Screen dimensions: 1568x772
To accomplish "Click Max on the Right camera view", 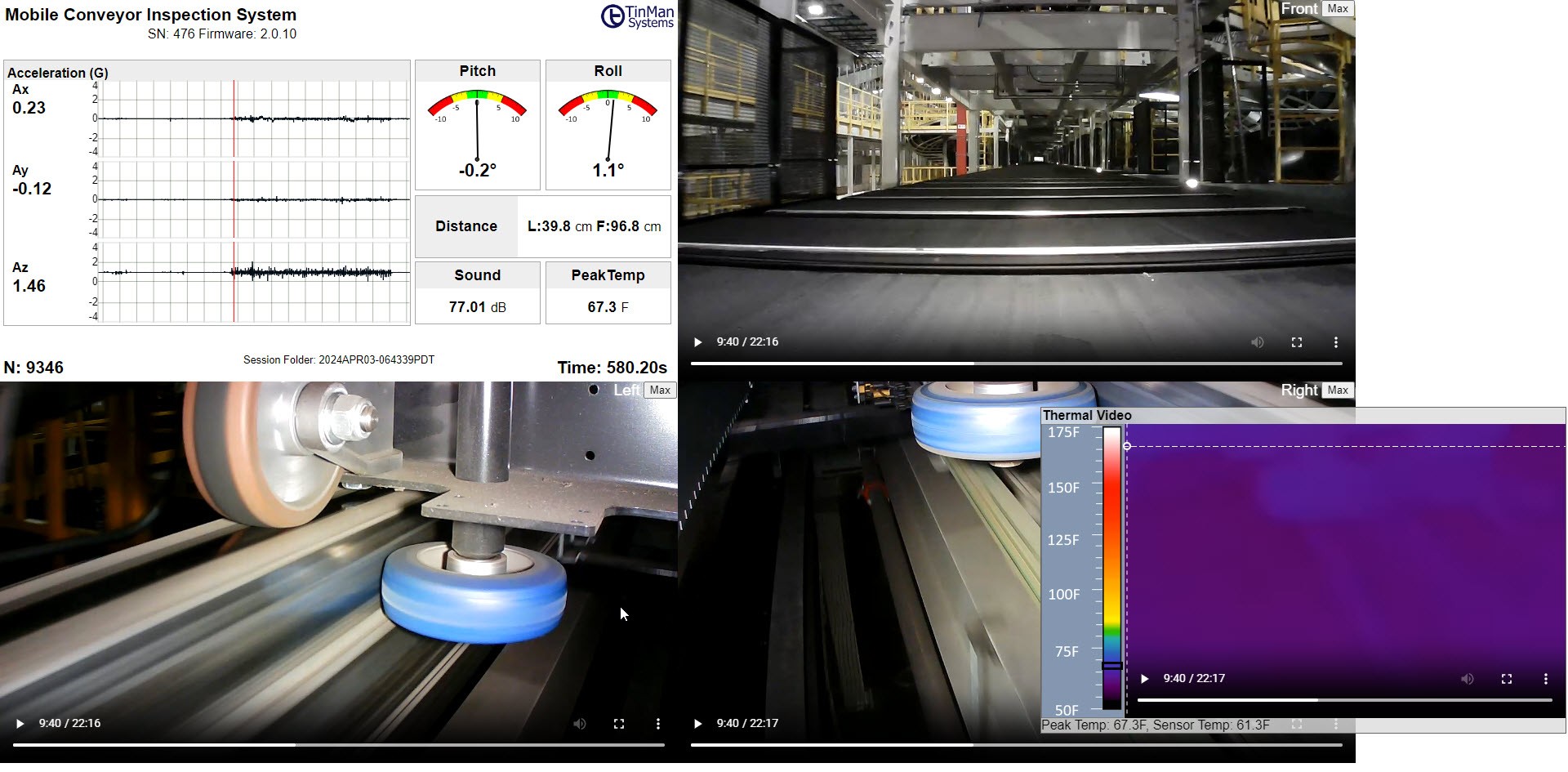I will click(x=1338, y=390).
